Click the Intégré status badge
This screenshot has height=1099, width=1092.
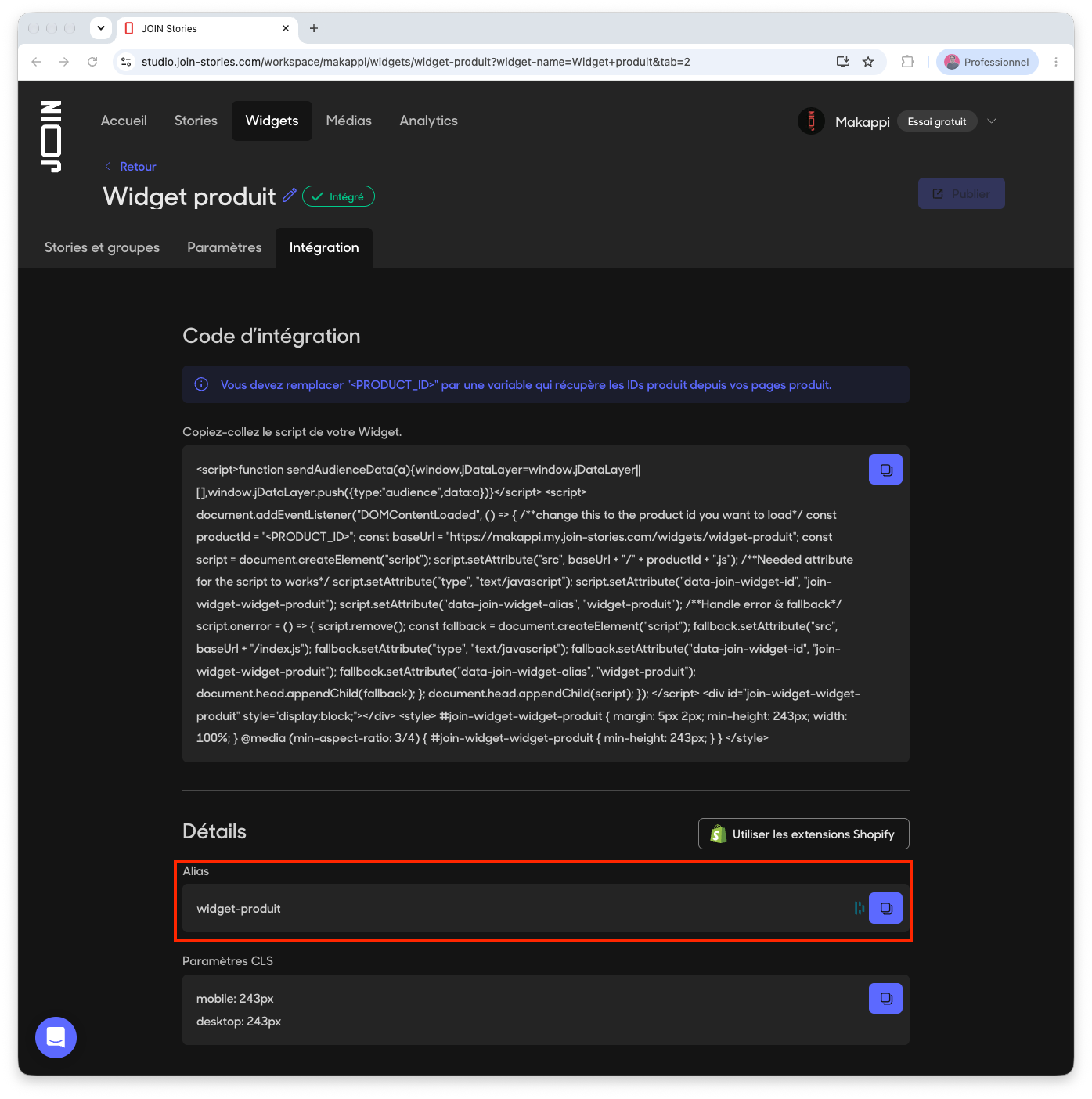pyautogui.click(x=338, y=196)
